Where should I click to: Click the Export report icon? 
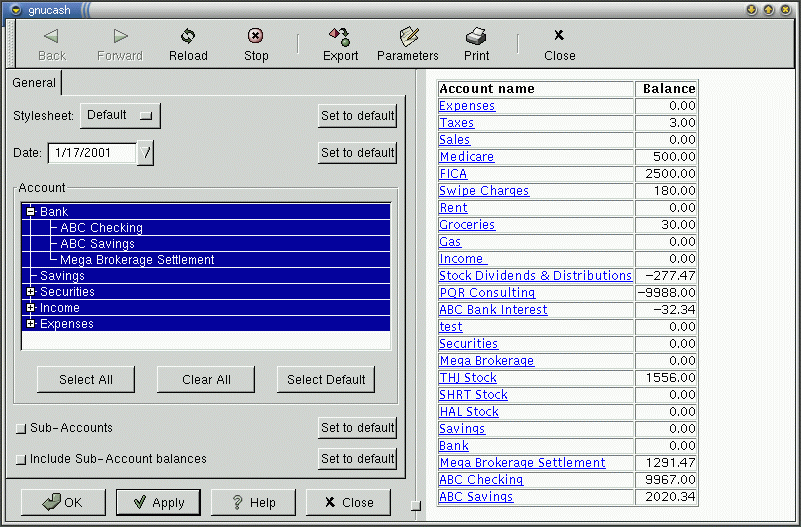pos(340,36)
